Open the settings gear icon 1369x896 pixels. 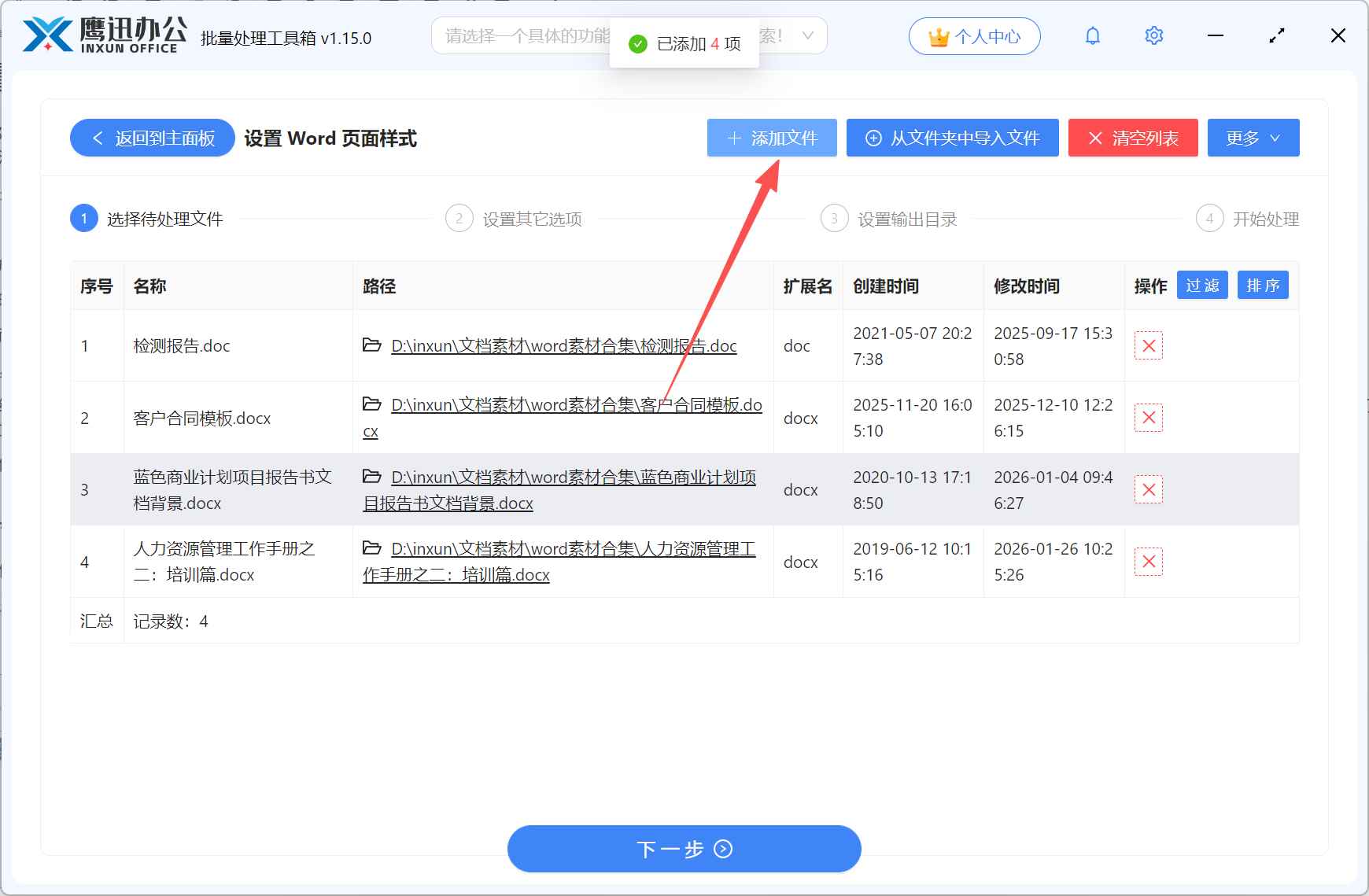[x=1153, y=35]
